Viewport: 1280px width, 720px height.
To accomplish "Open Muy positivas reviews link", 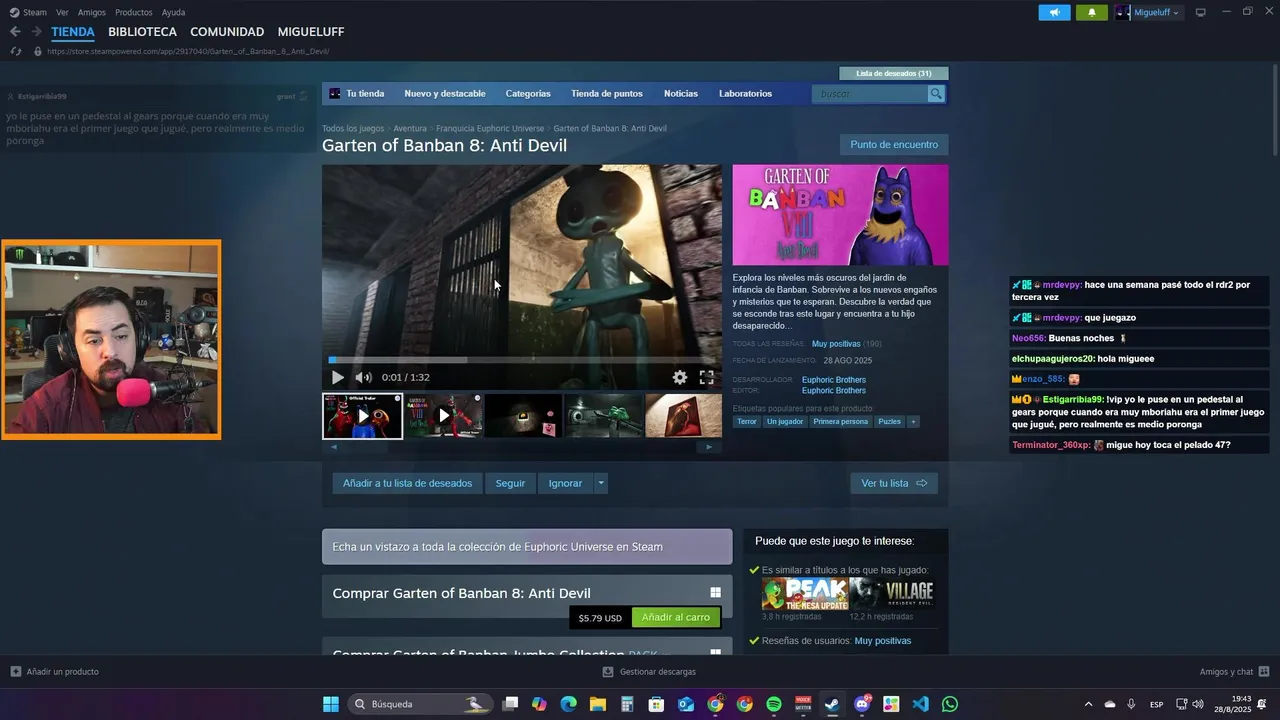I will coord(836,344).
